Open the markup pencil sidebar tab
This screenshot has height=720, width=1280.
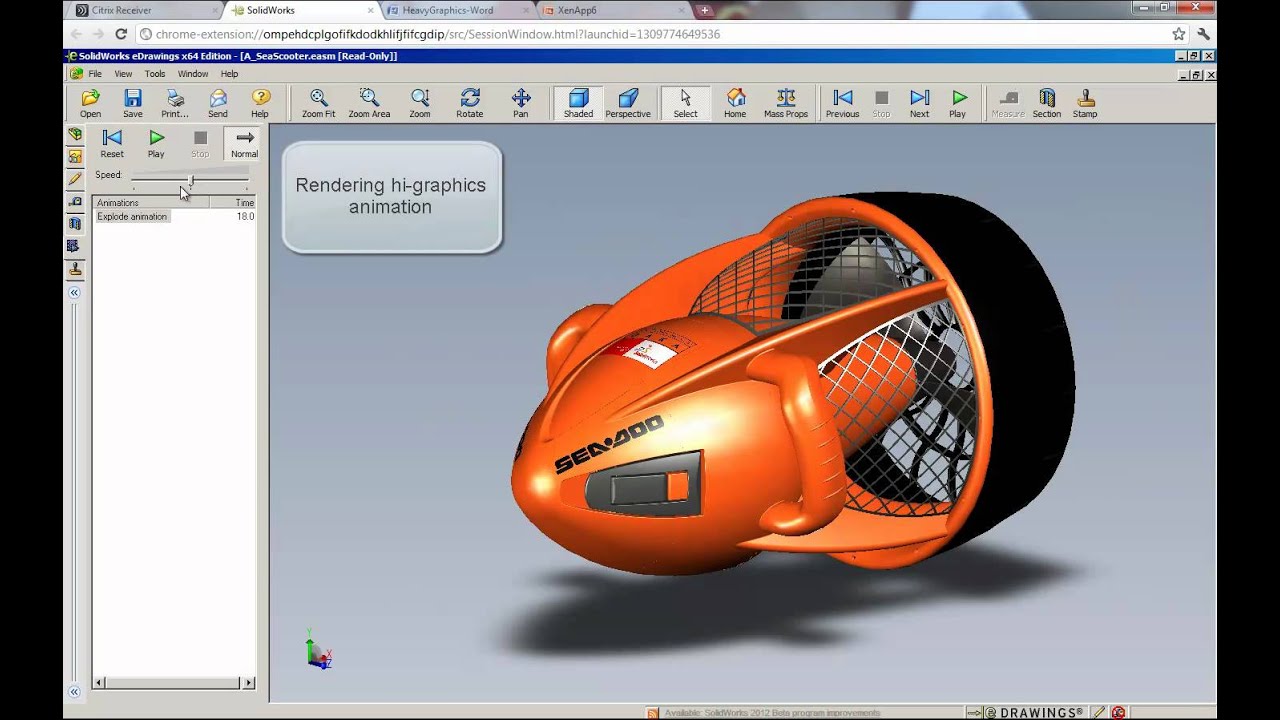coord(75,179)
